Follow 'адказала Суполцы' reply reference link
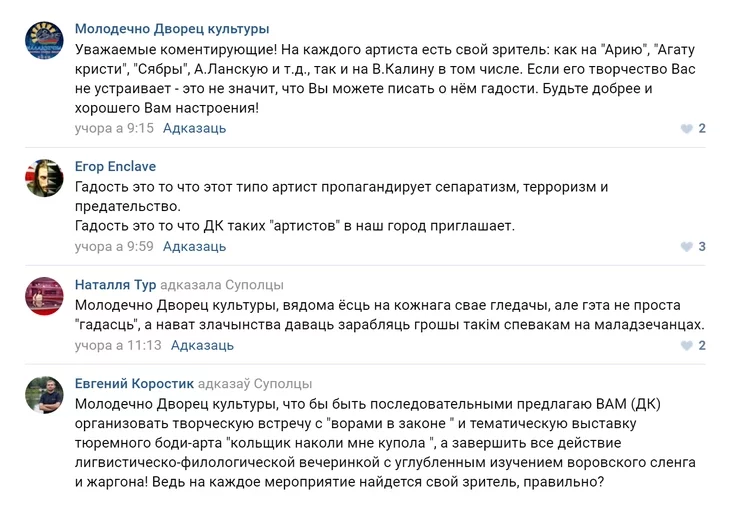Viewport: 732px width, 507px height. pyautogui.click(x=222, y=285)
